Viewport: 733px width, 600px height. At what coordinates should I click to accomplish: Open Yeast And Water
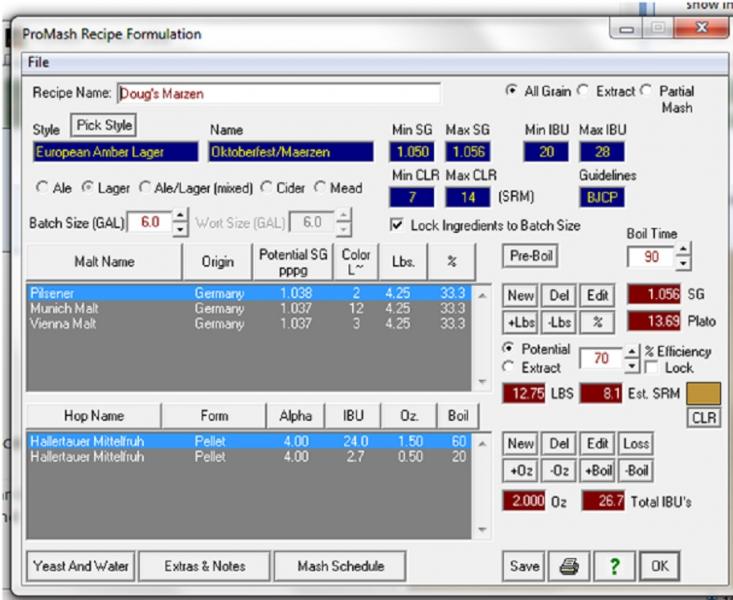coord(80,566)
